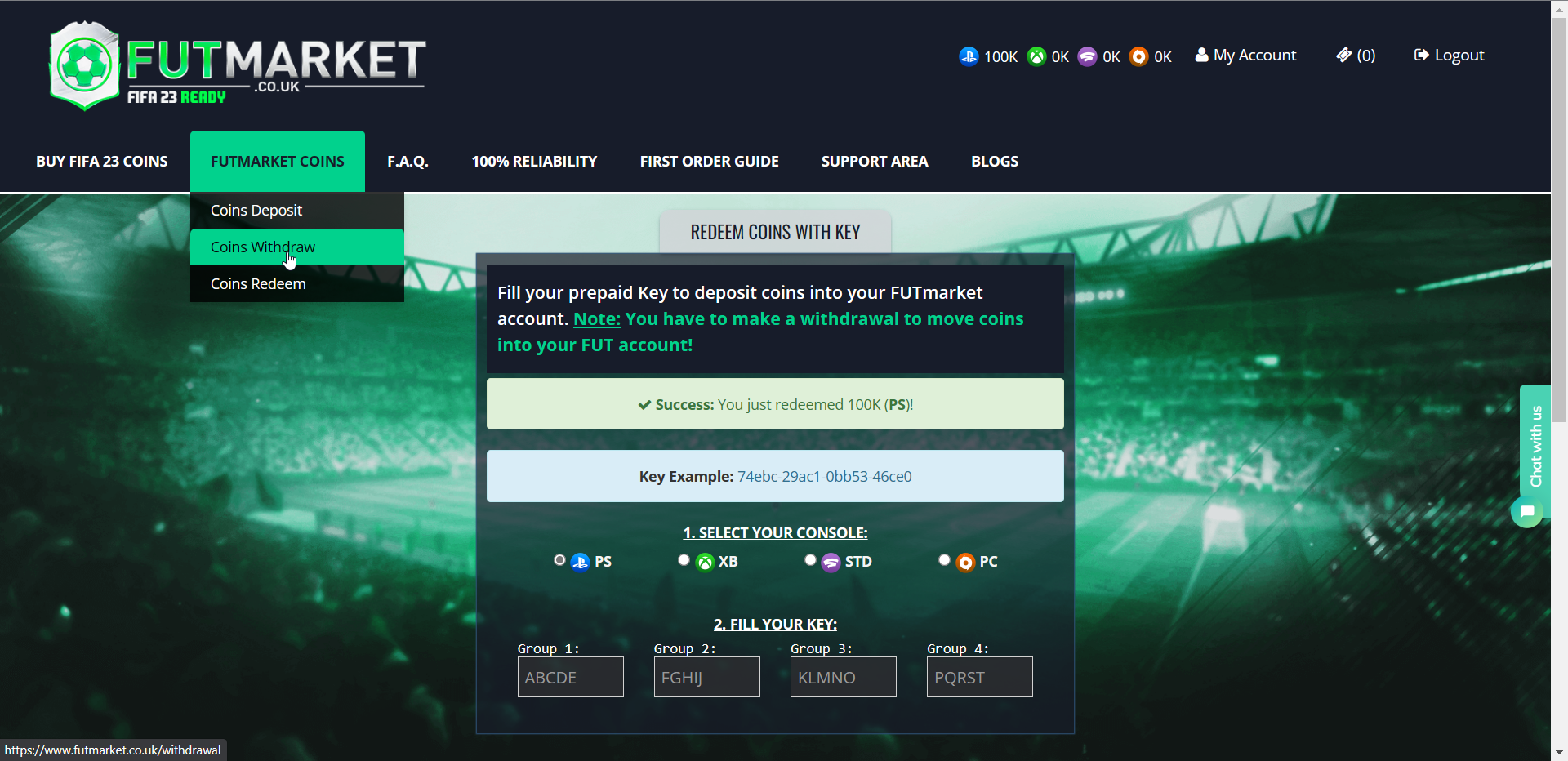Click the REDEEM COINS WITH KEY tab

775,232
